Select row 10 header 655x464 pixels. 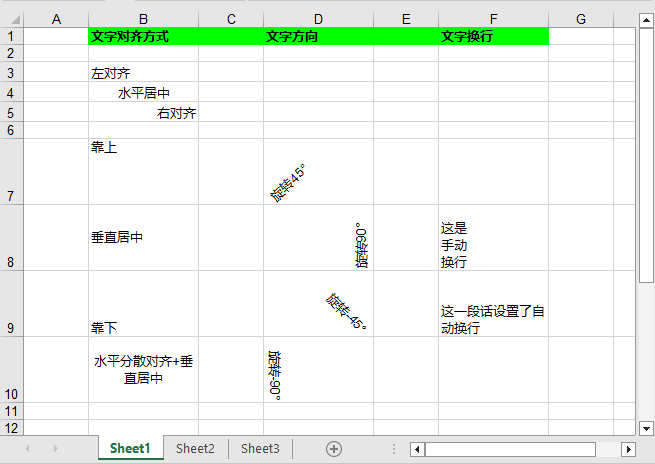[x=11, y=370]
